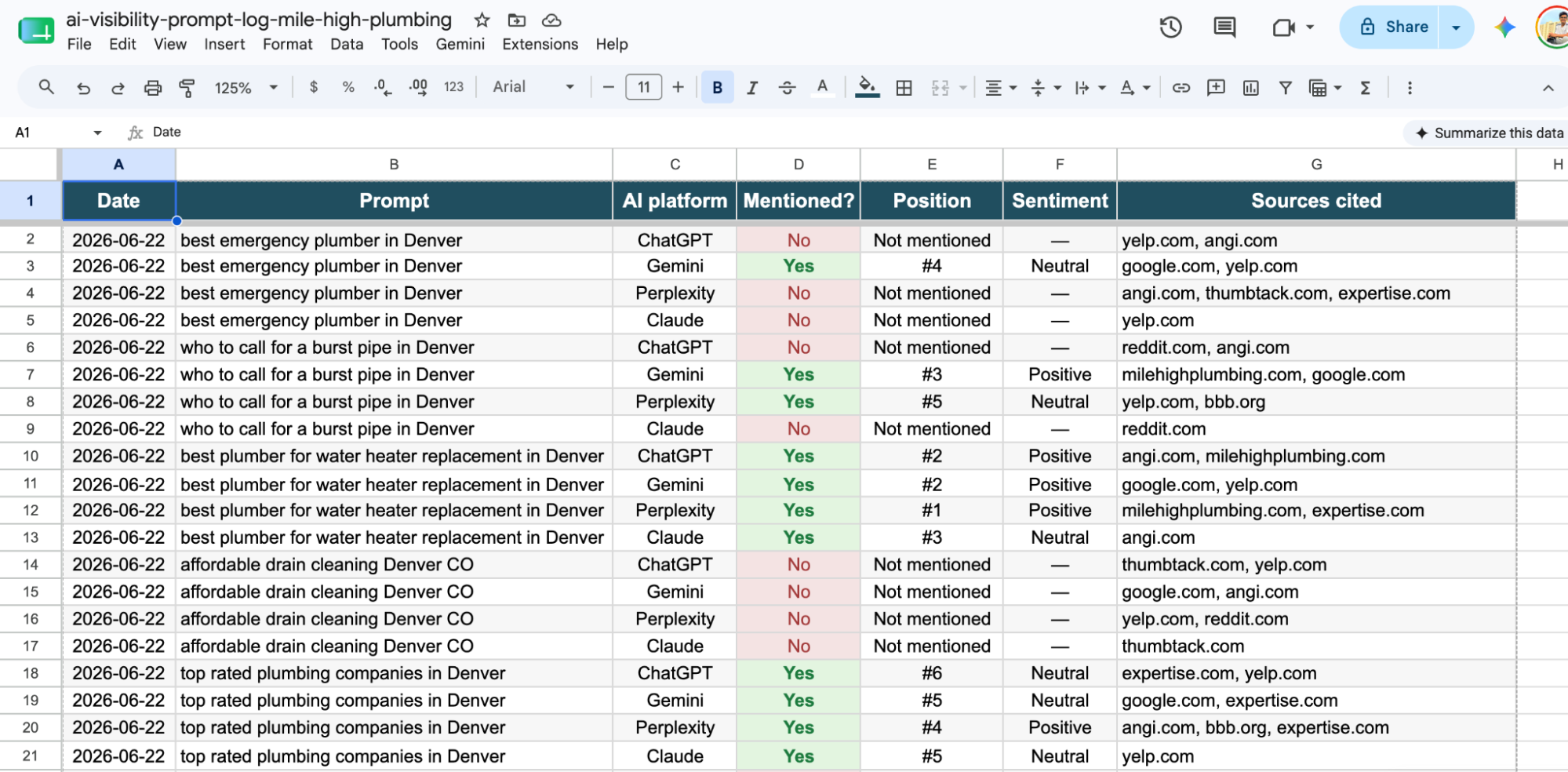Activate the paint format tool
Screen dimensions: 1568x772
187,87
